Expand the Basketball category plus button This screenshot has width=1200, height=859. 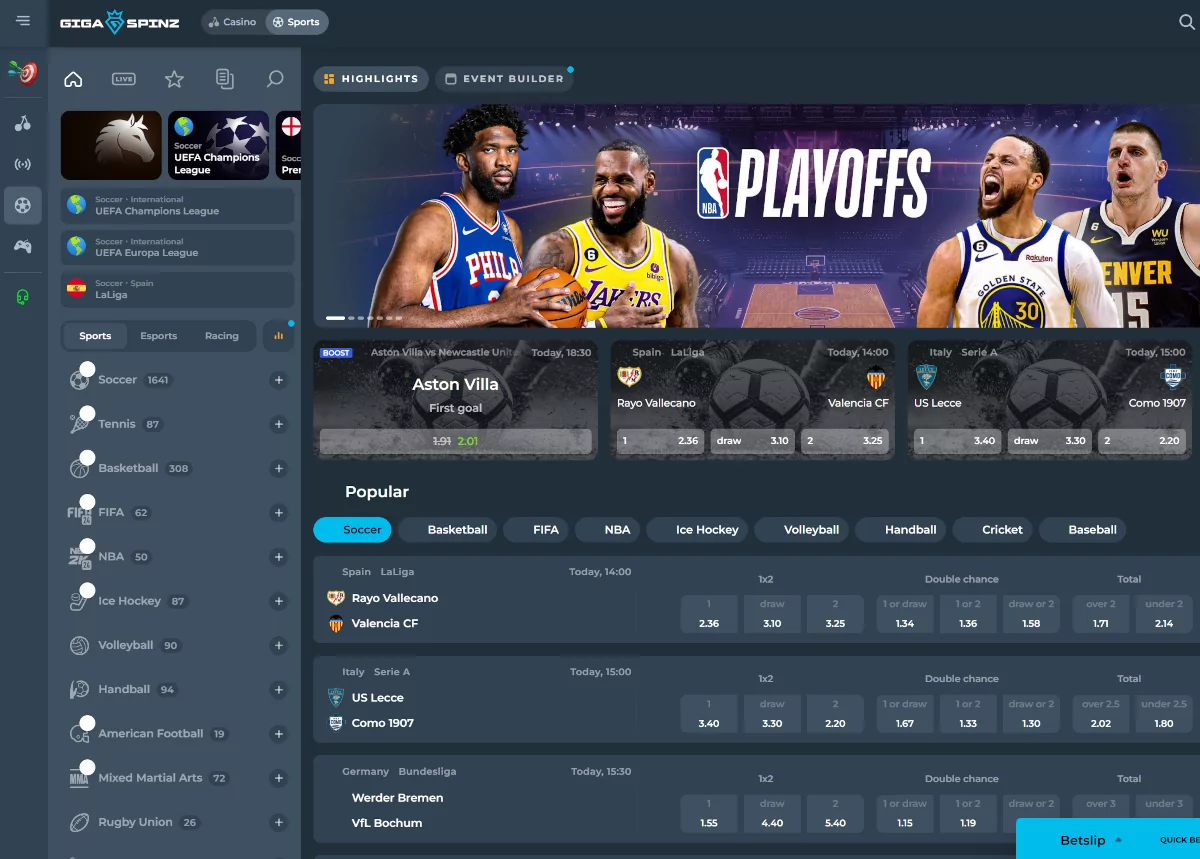click(279, 468)
